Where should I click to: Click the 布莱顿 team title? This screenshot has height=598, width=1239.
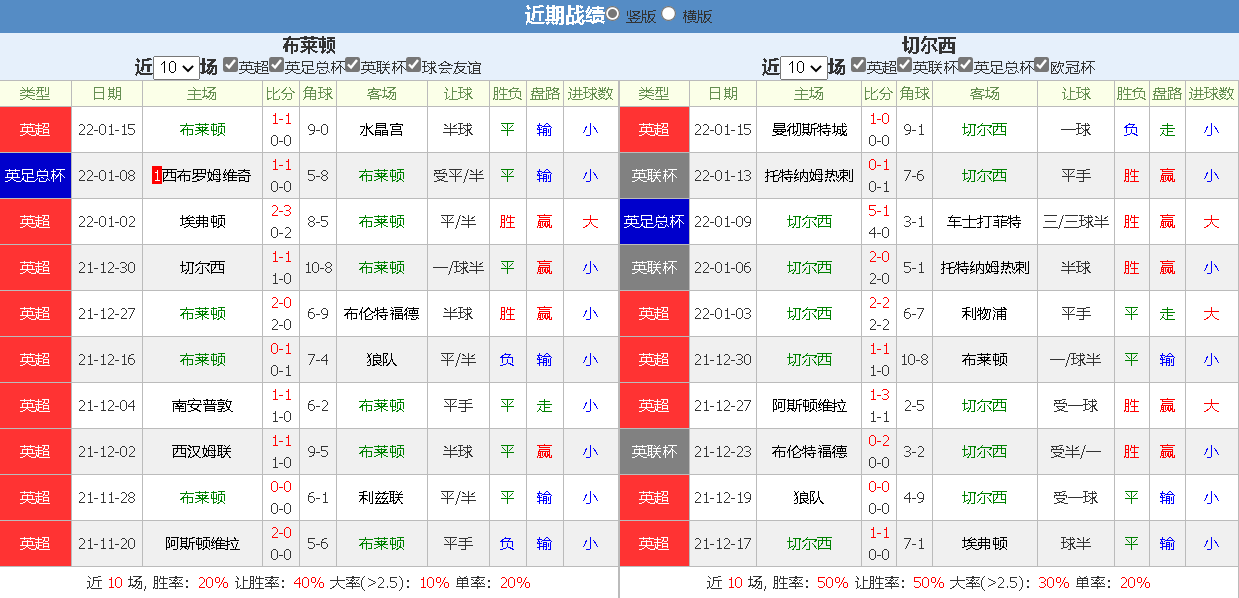pos(309,44)
